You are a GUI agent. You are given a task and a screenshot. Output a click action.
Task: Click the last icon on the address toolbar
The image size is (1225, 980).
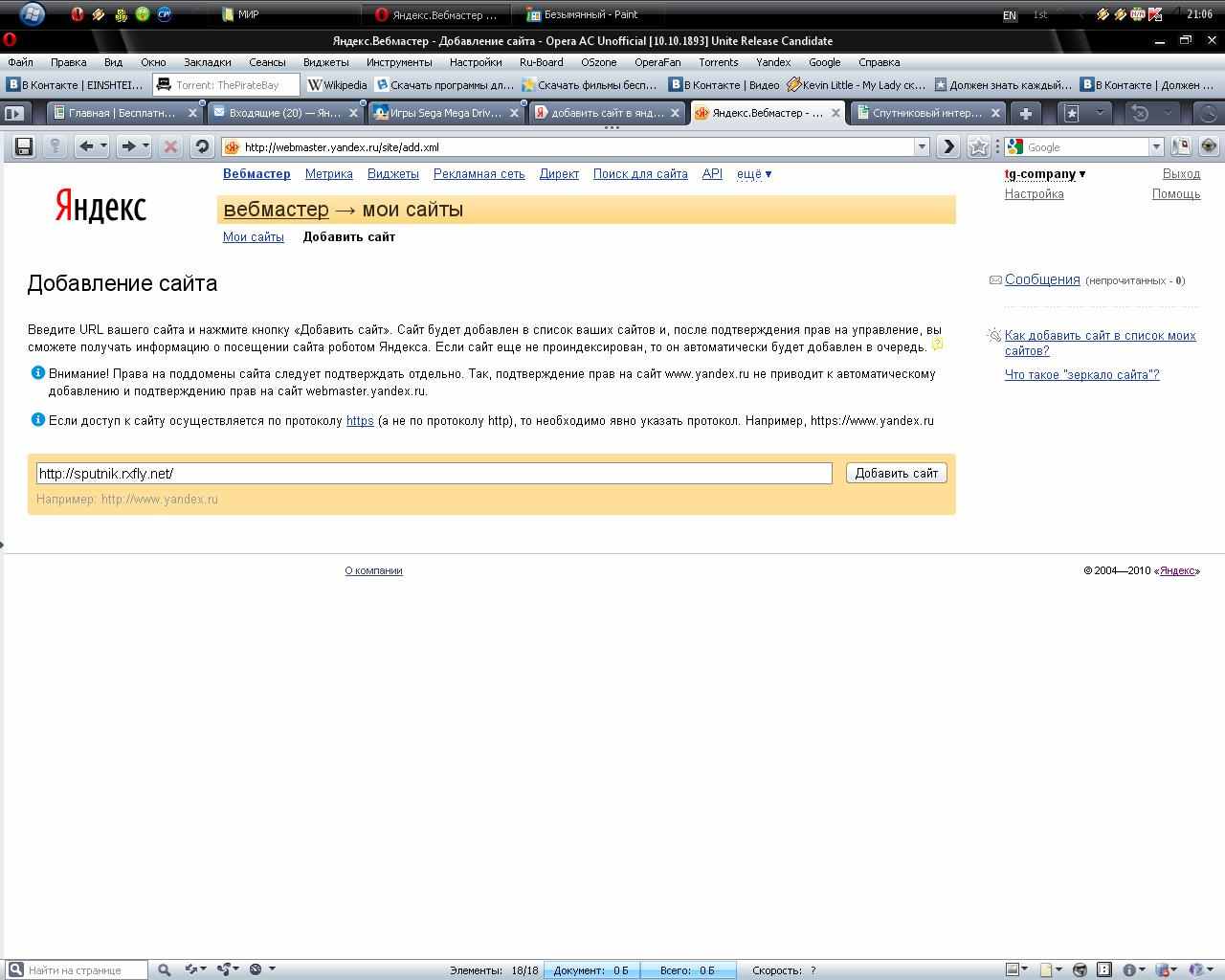pos(1209,146)
